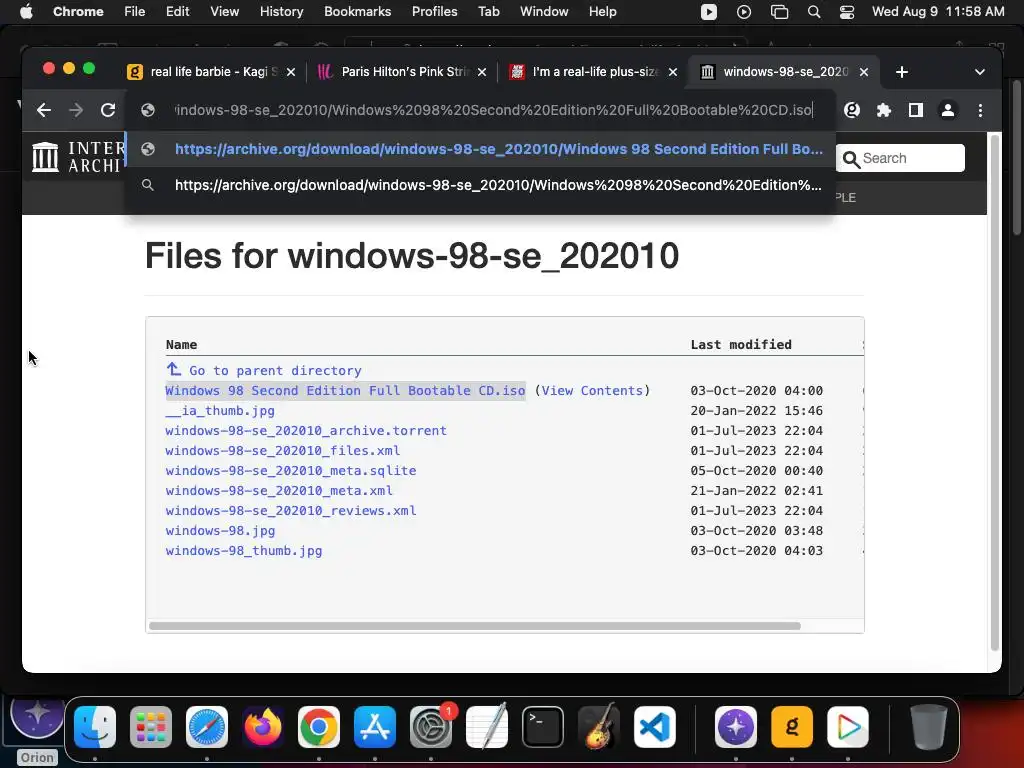Click the Chrome back arrow button
This screenshot has height=768, width=1024.
point(44,110)
